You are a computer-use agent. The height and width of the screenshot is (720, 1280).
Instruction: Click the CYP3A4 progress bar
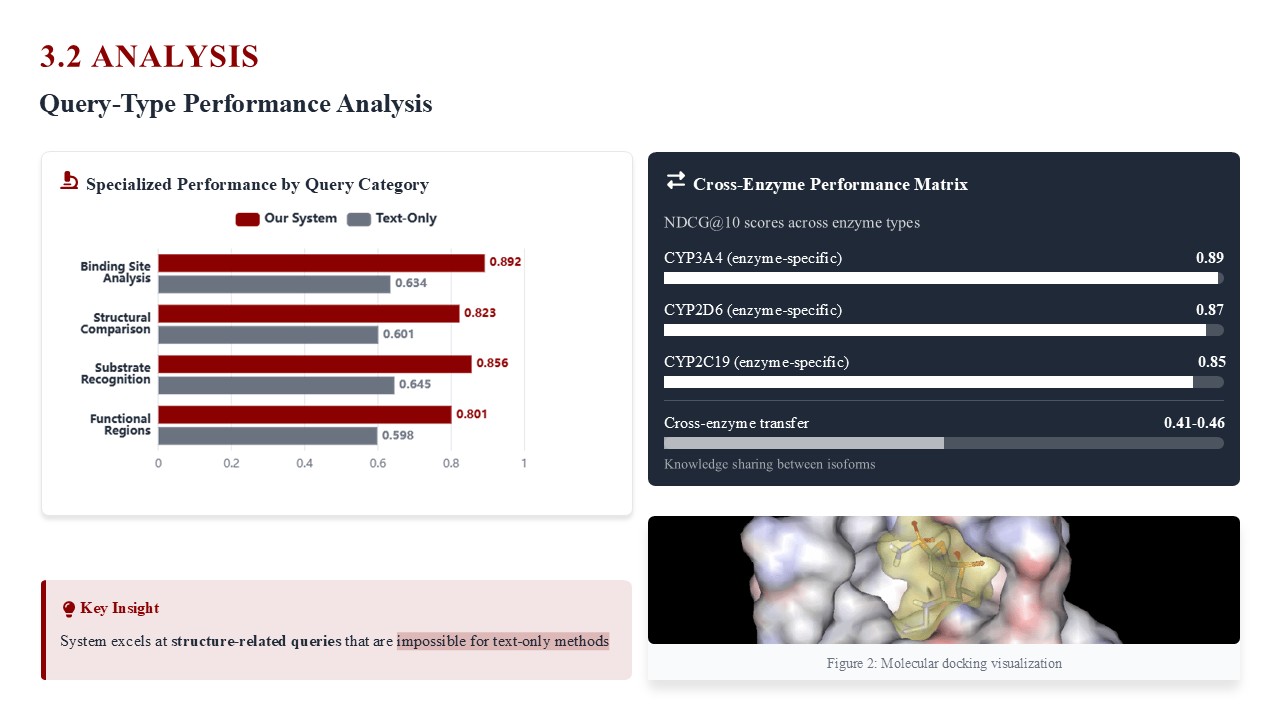944,278
